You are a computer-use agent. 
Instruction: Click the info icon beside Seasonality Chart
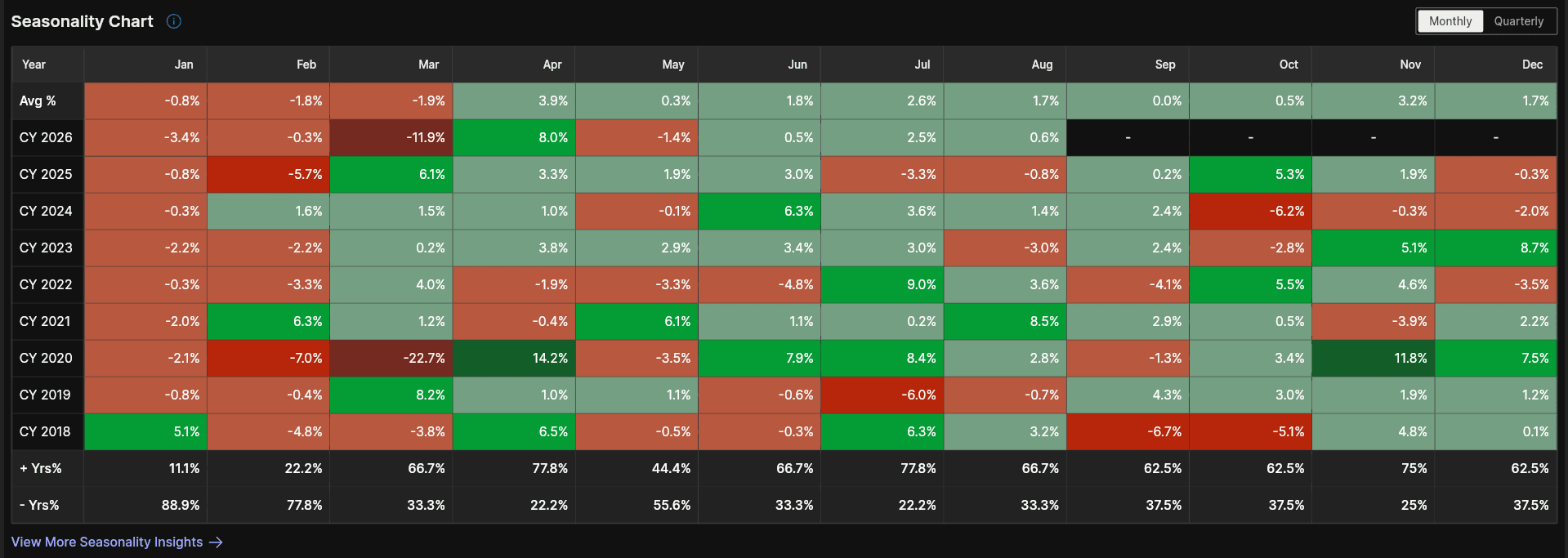[x=174, y=21]
